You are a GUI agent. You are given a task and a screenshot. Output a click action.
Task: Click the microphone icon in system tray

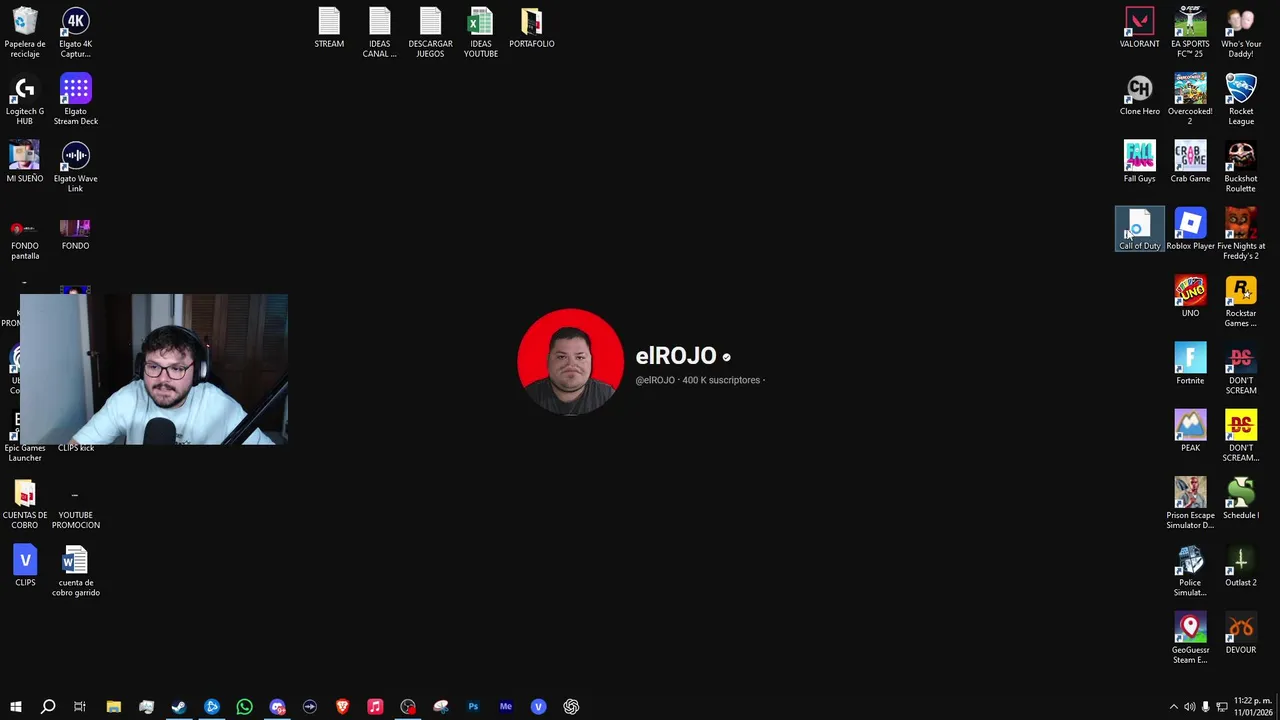point(1206,707)
